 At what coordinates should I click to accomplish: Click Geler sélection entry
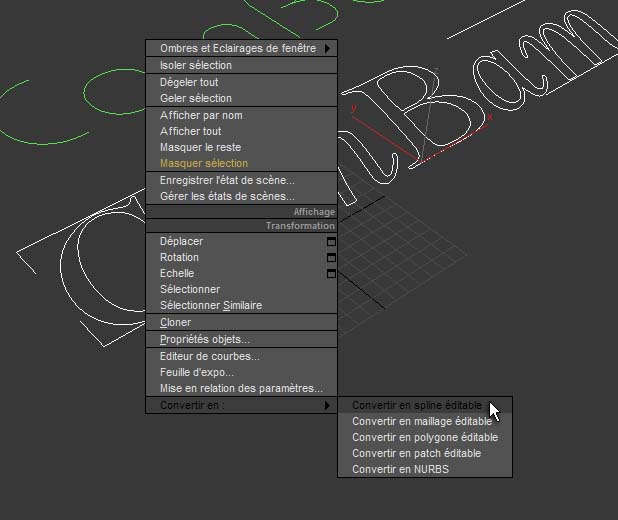(241, 98)
